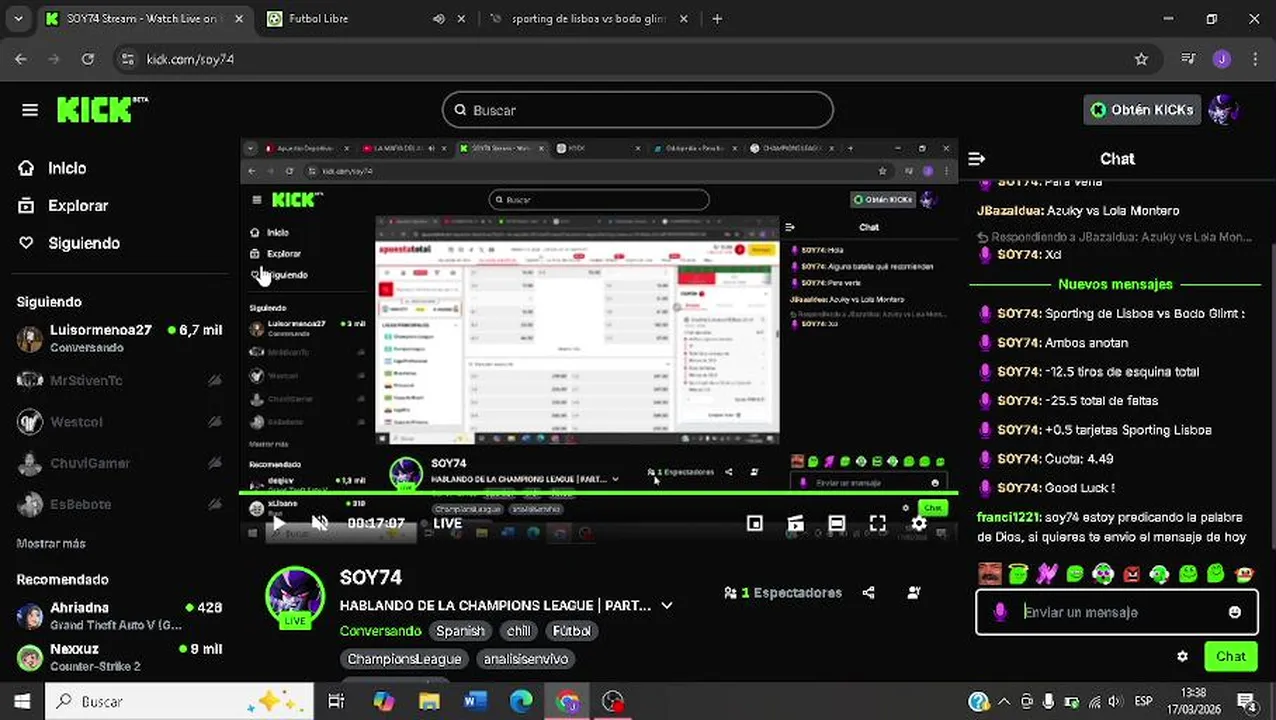Open the emoji picker in chat input
The height and width of the screenshot is (720, 1276).
1235,612
